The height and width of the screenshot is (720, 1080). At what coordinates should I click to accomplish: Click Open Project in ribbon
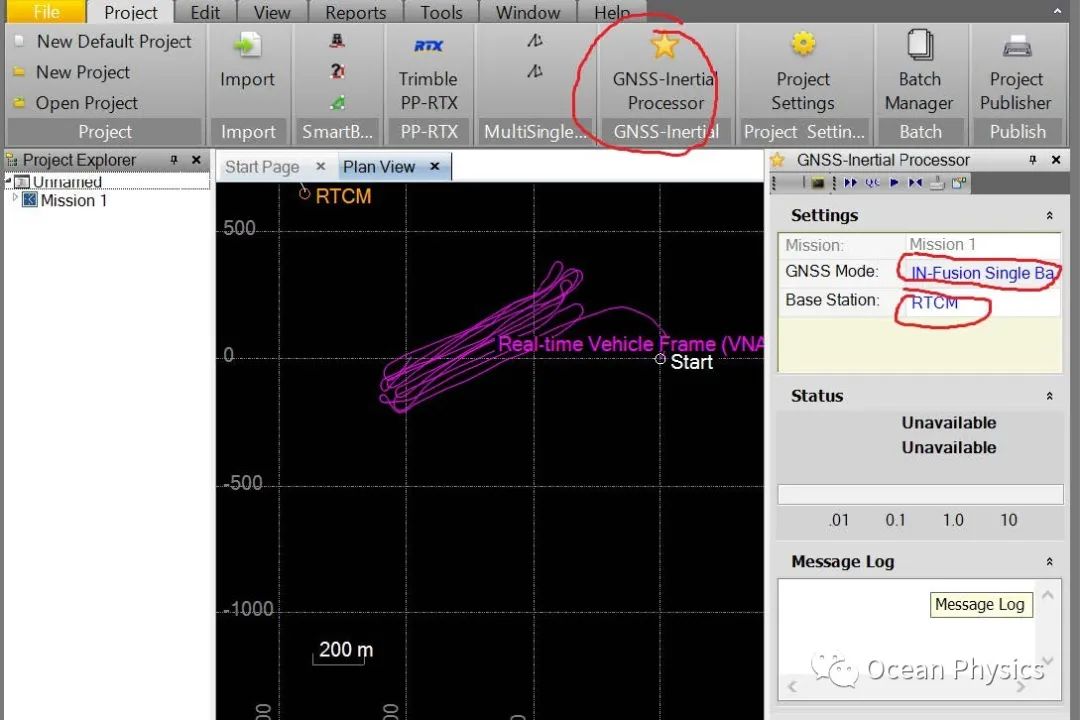(86, 103)
